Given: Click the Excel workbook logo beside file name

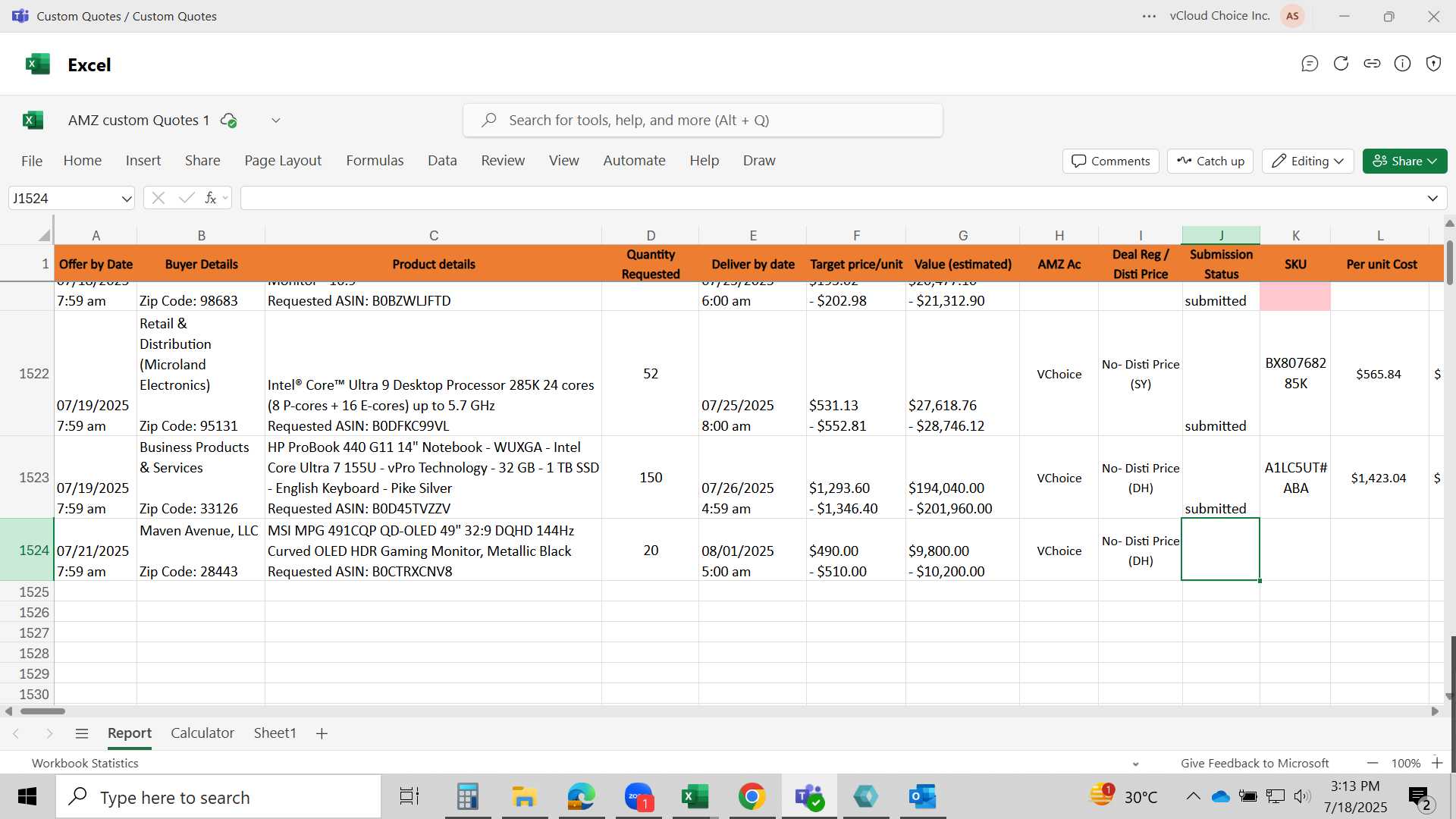Looking at the screenshot, I should [x=33, y=120].
